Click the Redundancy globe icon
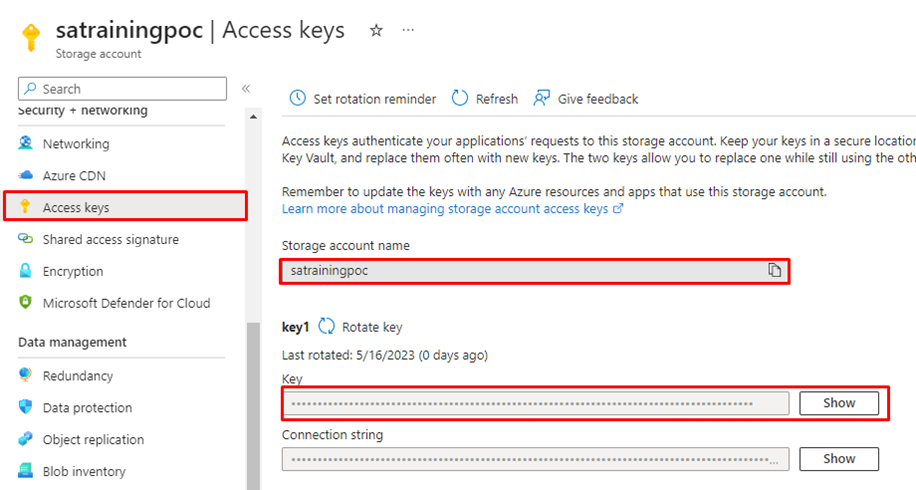Image resolution: width=916 pixels, height=490 pixels. (26, 376)
